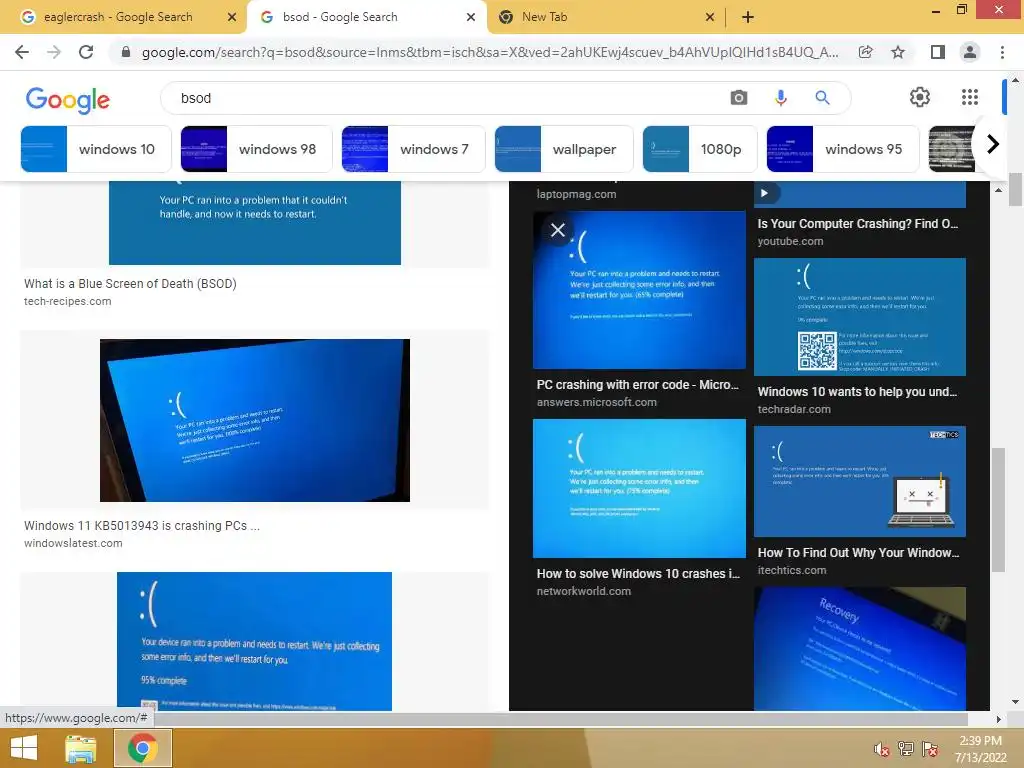The image size is (1024, 768).
Task: Close the bsod Google Search tab
Action: pos(471,17)
